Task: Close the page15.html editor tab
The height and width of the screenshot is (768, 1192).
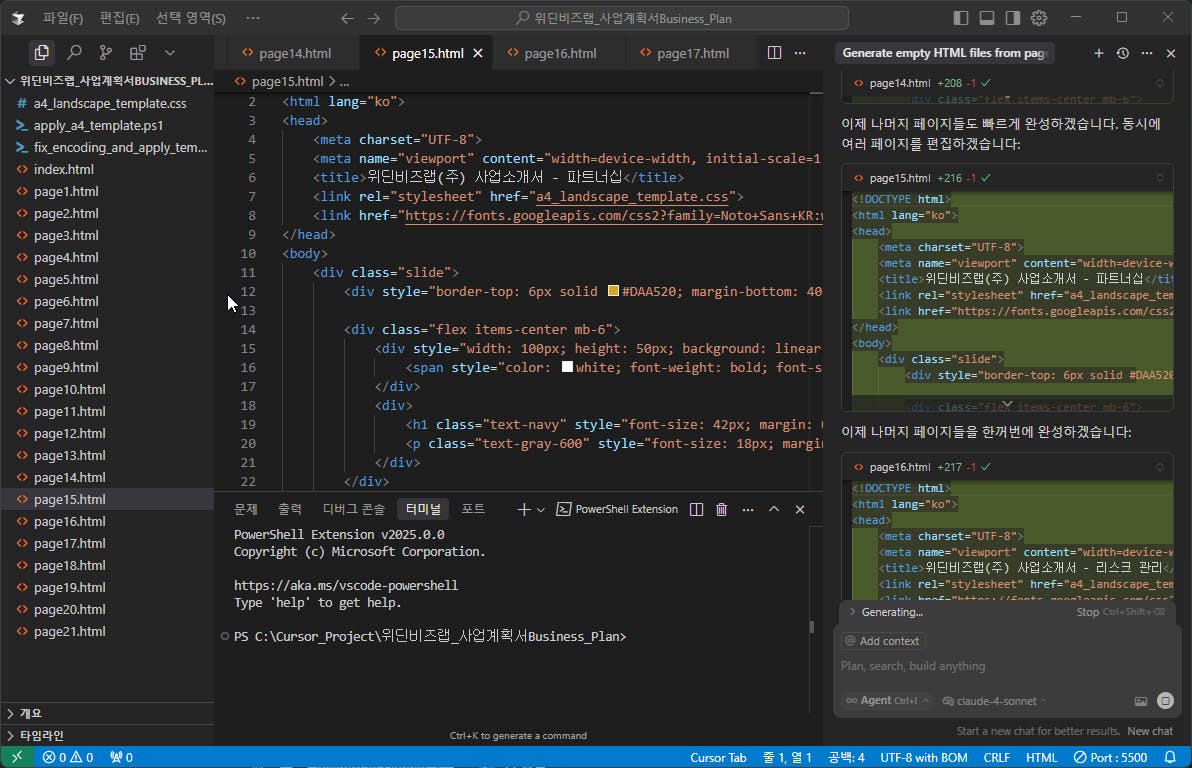Action: (x=478, y=53)
